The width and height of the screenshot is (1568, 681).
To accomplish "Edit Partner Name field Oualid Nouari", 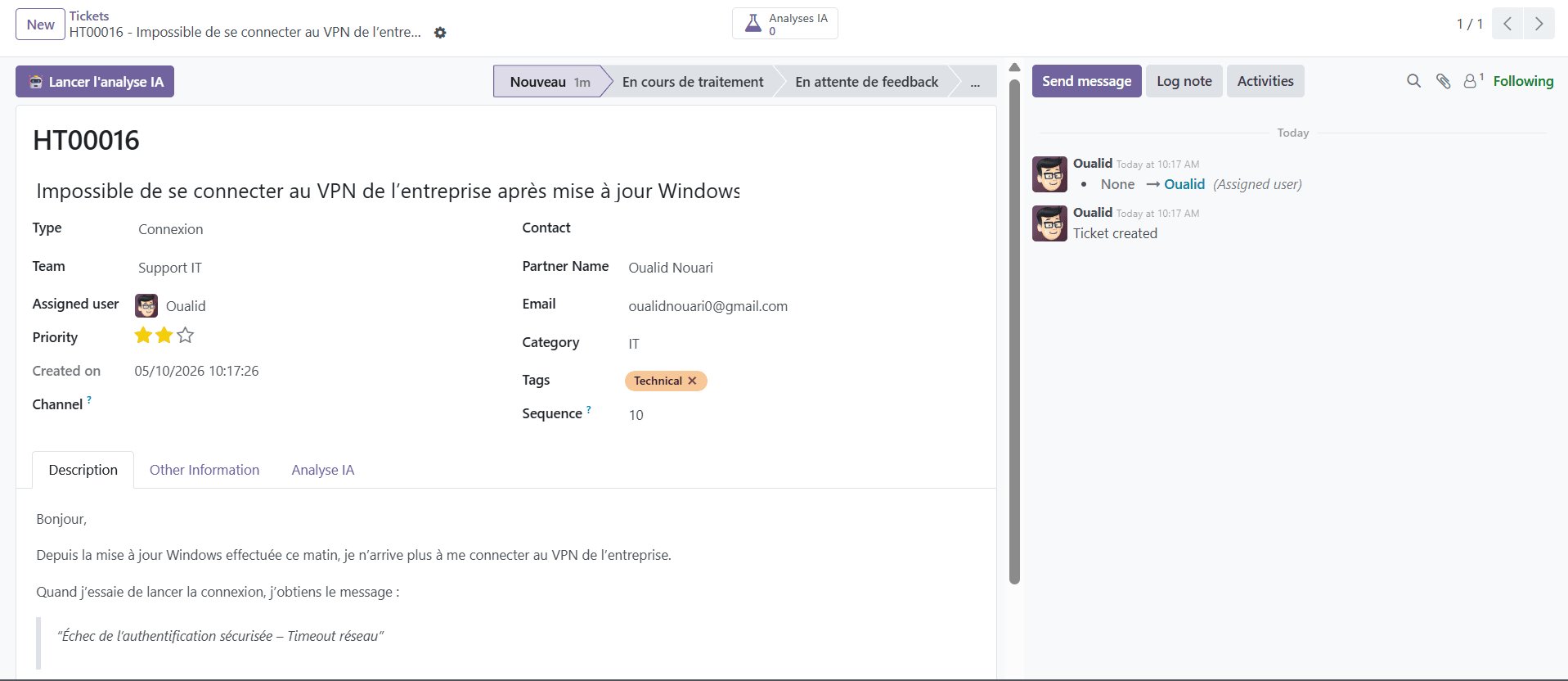I will pos(803,268).
